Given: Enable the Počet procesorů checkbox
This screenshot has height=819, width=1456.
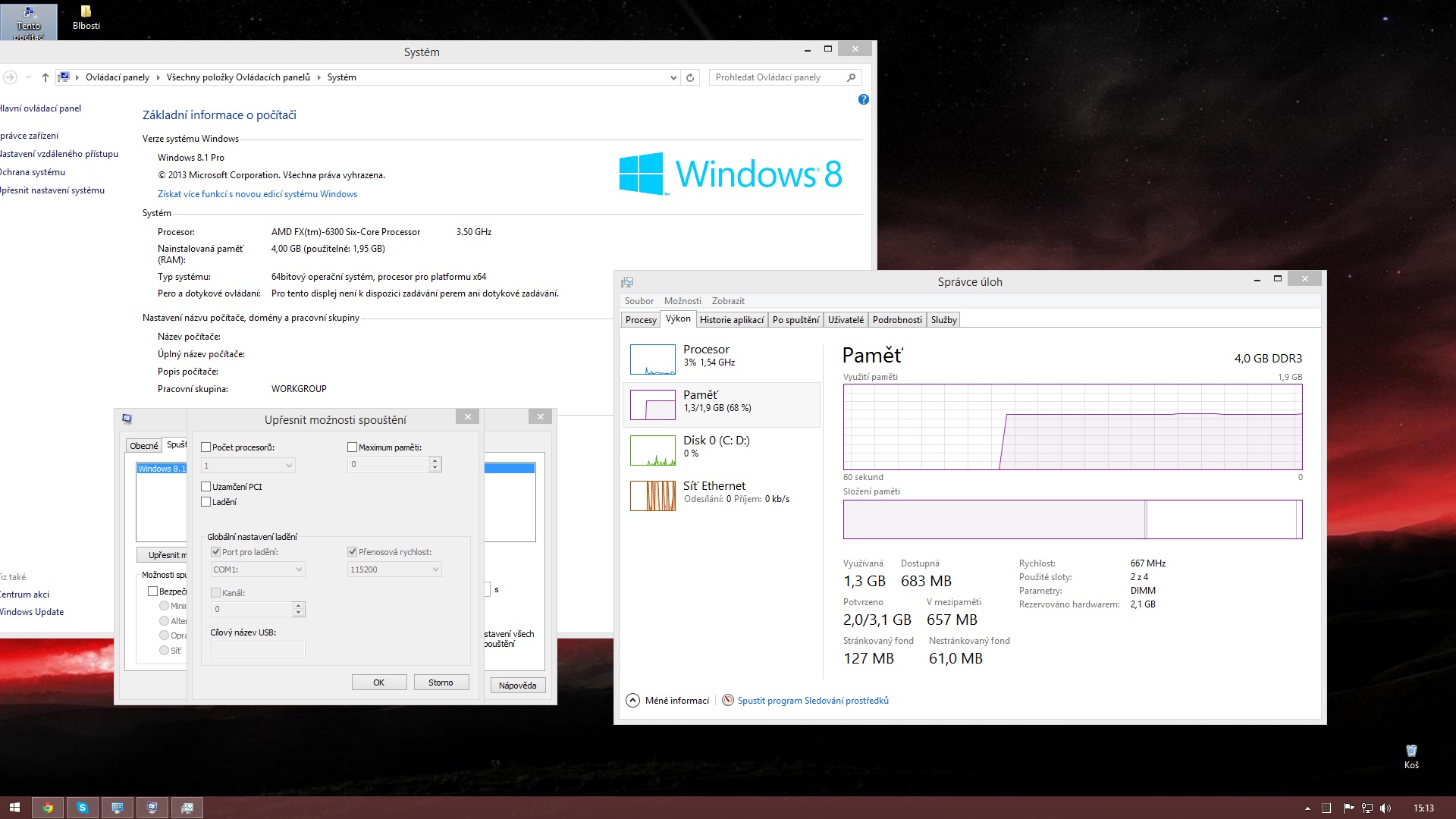Looking at the screenshot, I should tap(206, 447).
